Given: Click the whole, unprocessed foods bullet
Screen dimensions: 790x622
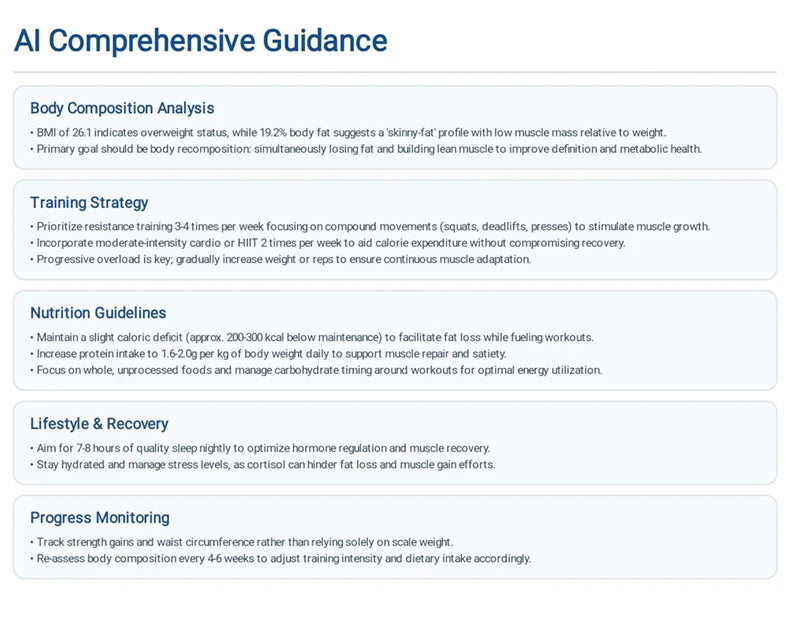Looking at the screenshot, I should click(x=316, y=370).
